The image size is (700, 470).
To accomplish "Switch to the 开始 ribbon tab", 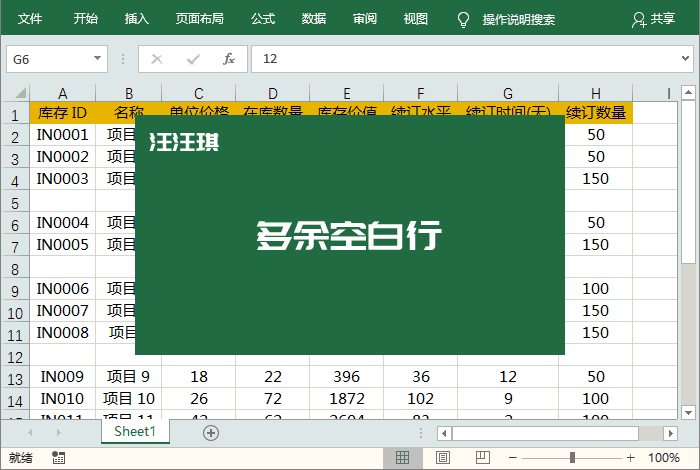I will [85, 19].
